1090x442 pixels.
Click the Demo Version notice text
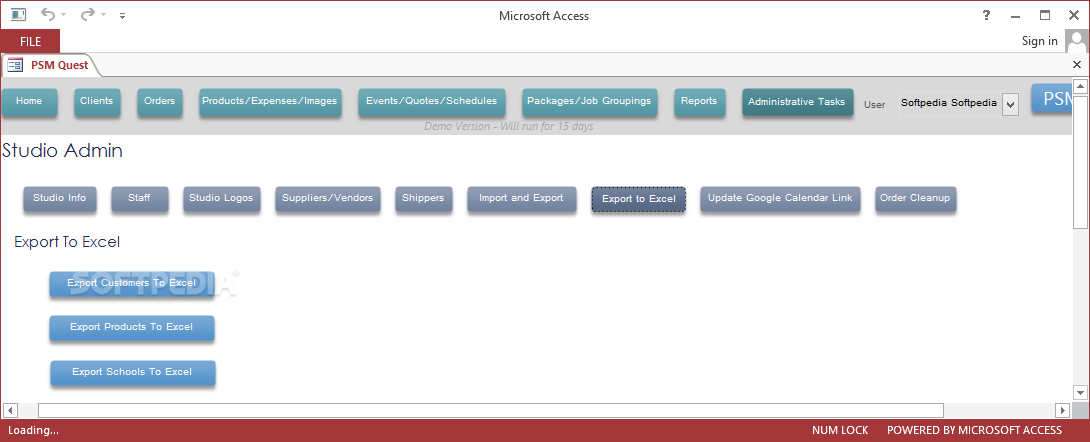coord(509,126)
